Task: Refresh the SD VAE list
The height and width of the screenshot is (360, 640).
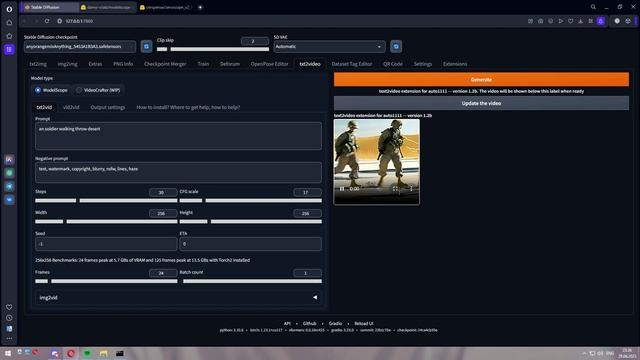Action: (396, 47)
